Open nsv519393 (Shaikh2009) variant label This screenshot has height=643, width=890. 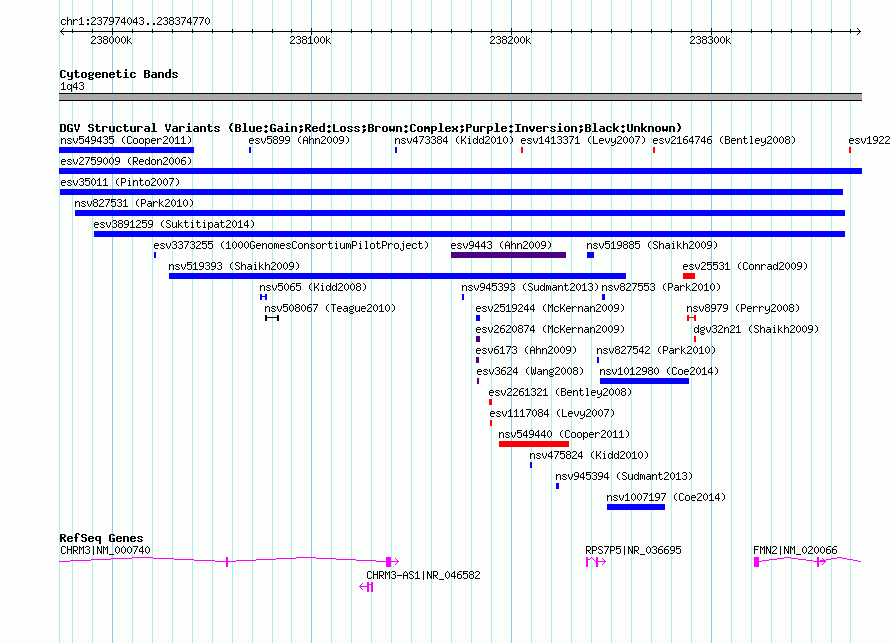pyautogui.click(x=234, y=266)
